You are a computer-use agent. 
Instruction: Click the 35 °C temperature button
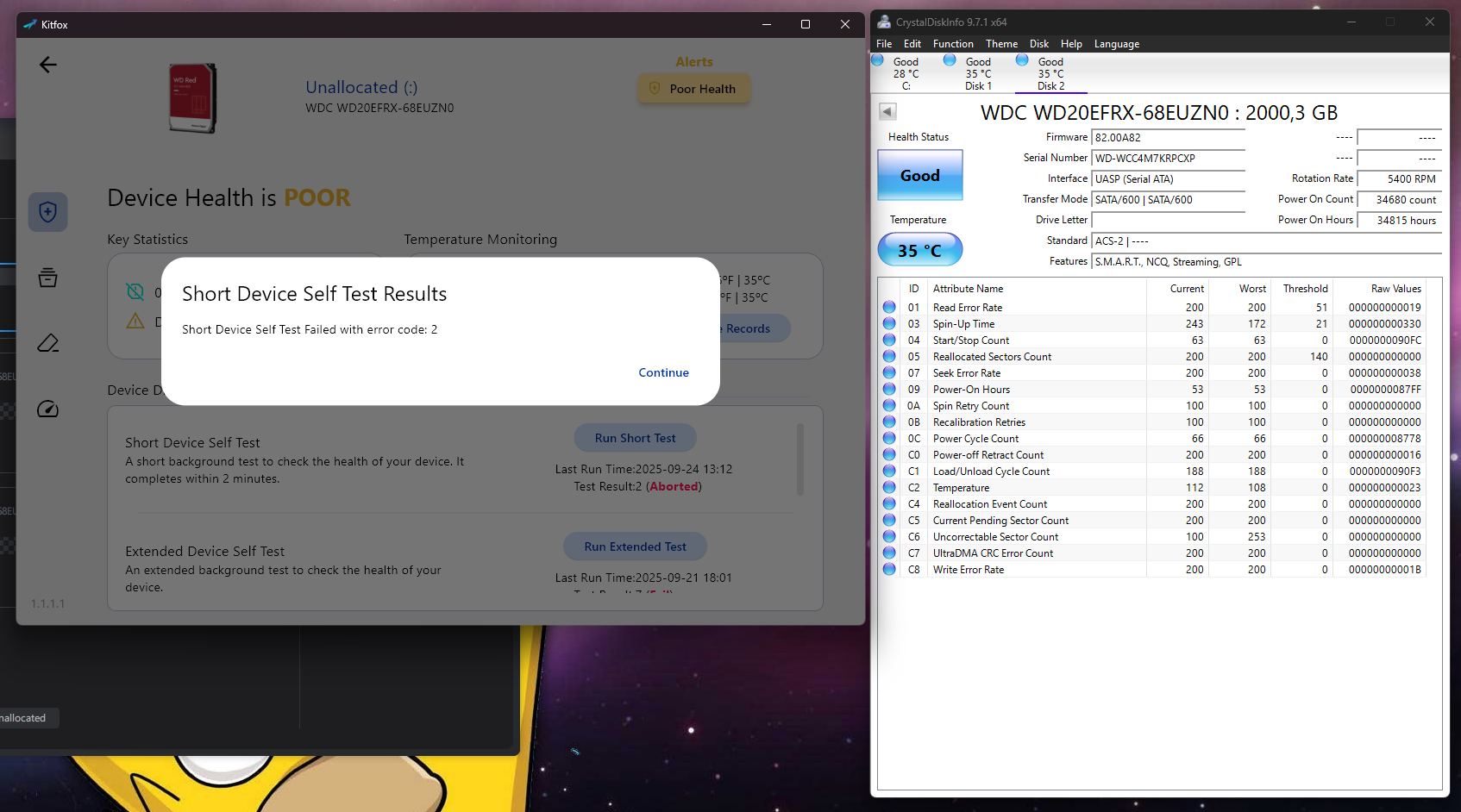(x=919, y=250)
